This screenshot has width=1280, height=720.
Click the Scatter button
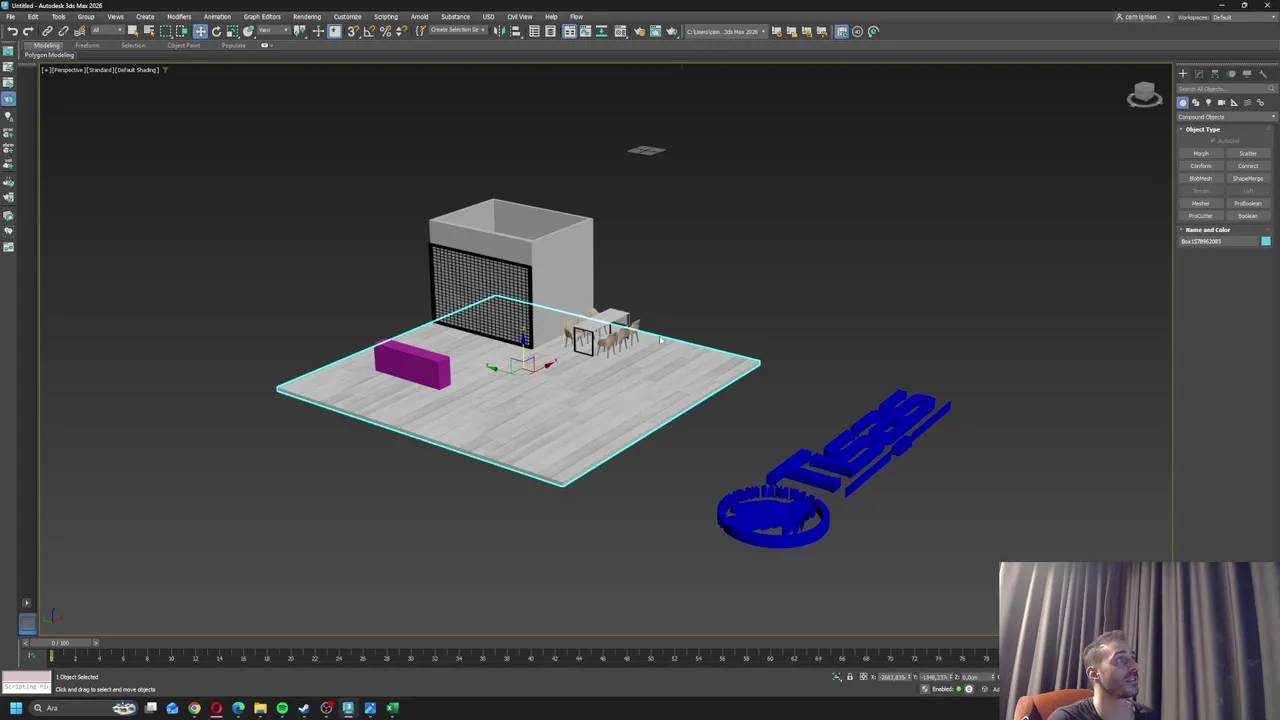pyautogui.click(x=1248, y=153)
